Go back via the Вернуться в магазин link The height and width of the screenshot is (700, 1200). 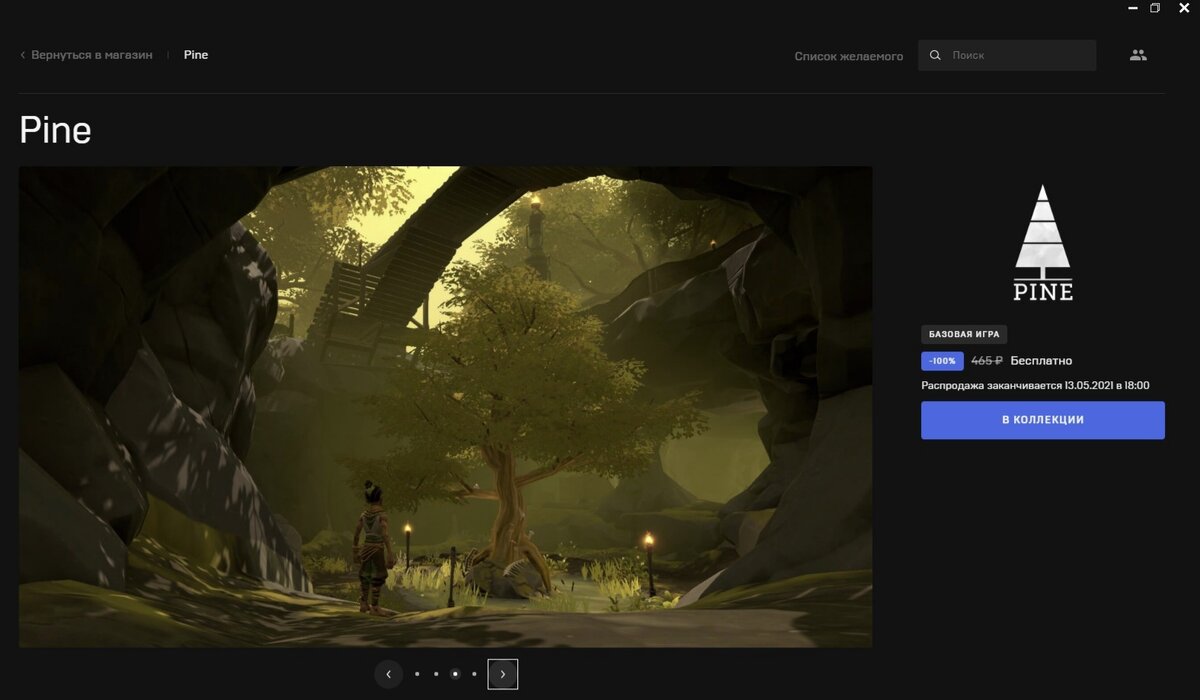(87, 55)
